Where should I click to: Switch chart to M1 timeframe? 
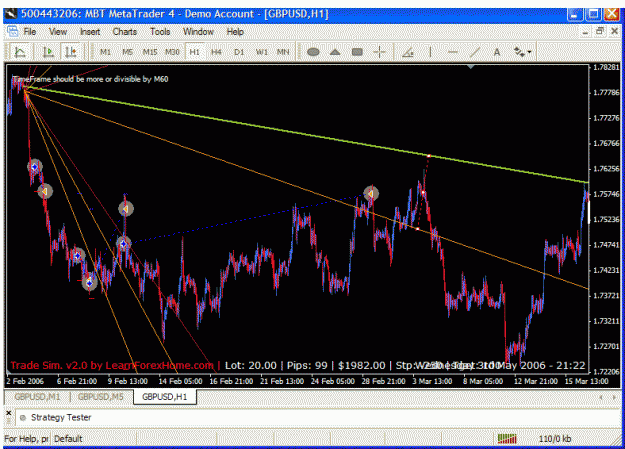tap(105, 52)
